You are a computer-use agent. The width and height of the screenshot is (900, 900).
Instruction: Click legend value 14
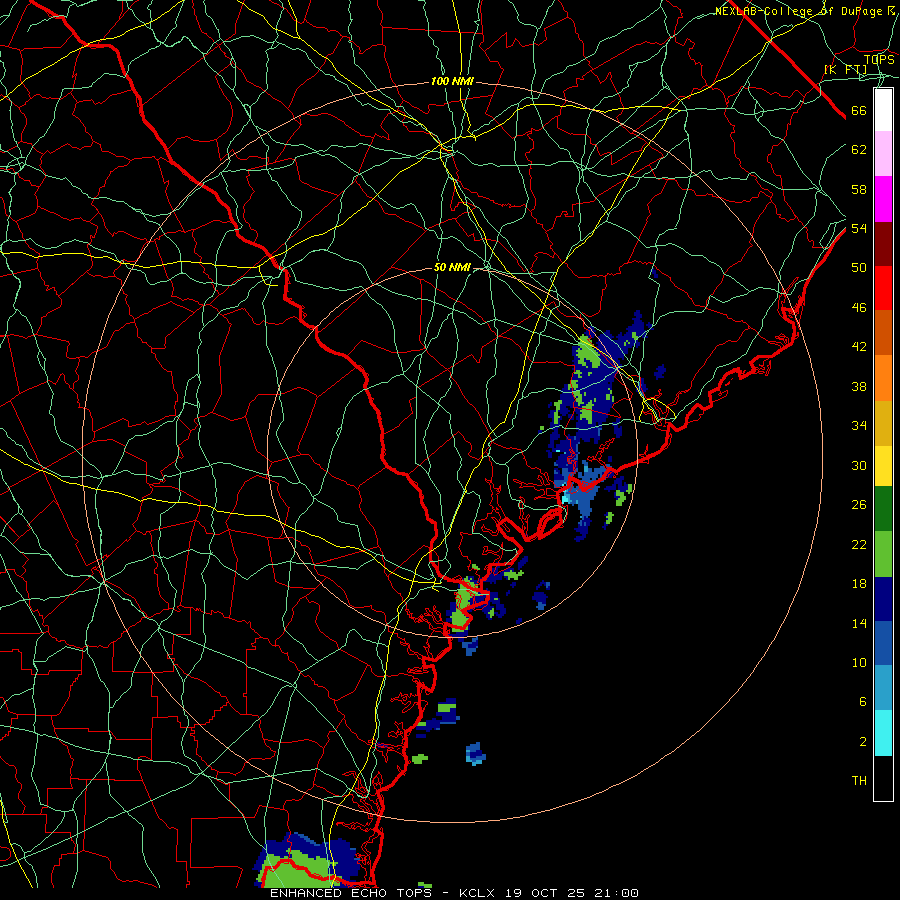(859, 623)
